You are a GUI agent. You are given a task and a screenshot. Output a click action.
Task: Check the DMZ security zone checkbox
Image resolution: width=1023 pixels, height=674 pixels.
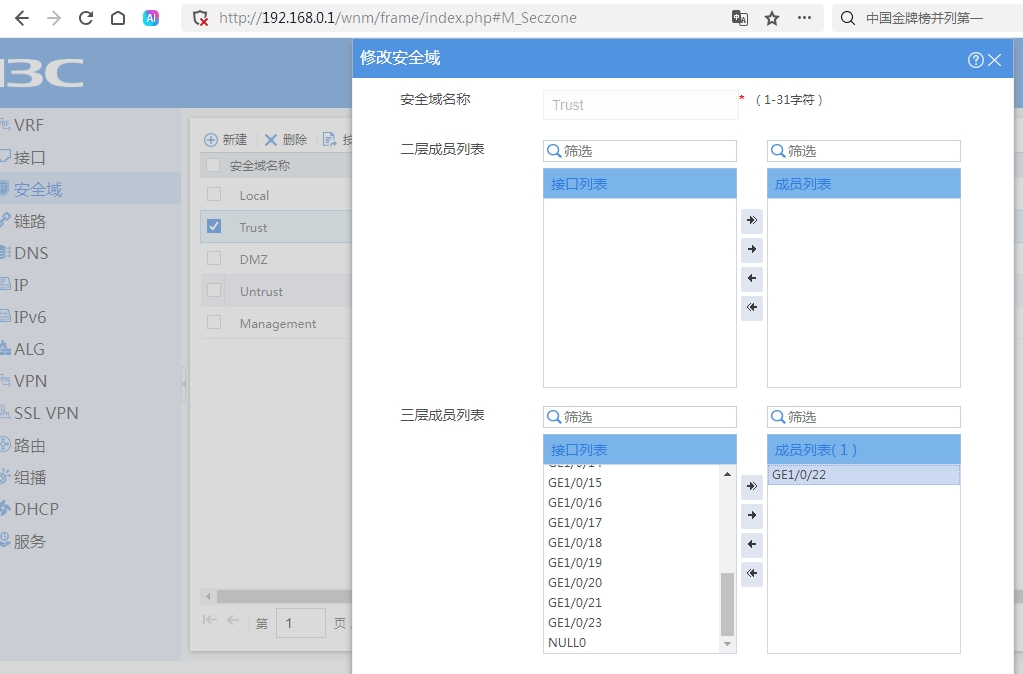[x=213, y=258]
